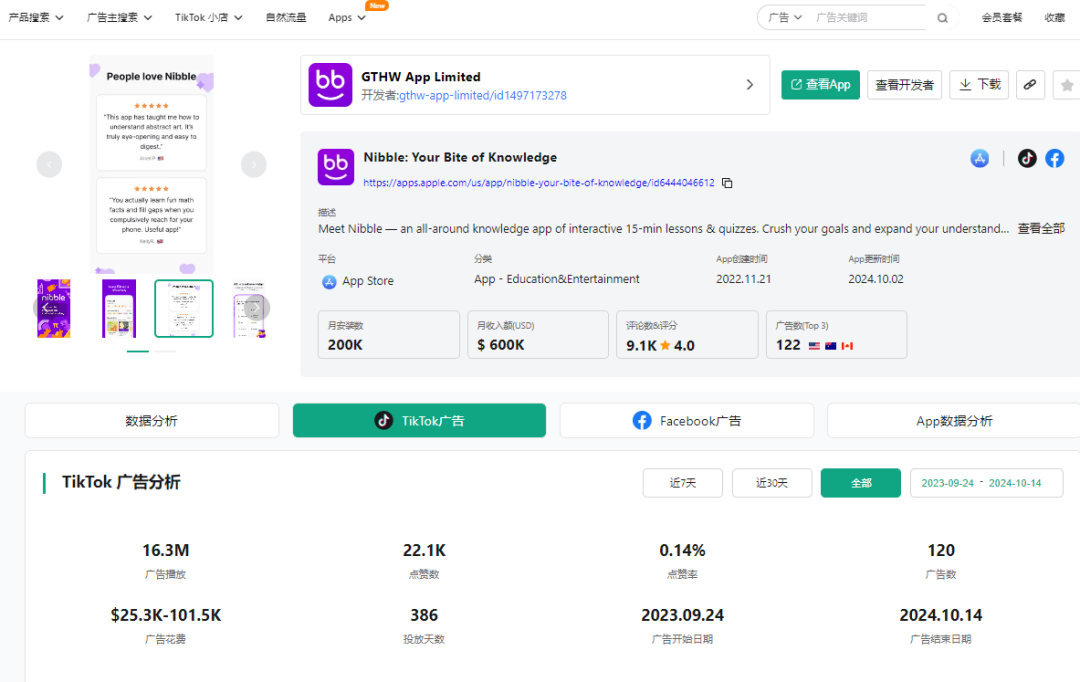
Task: Click the $25.3K-101.5K 广告花费 value
Action: click(165, 615)
